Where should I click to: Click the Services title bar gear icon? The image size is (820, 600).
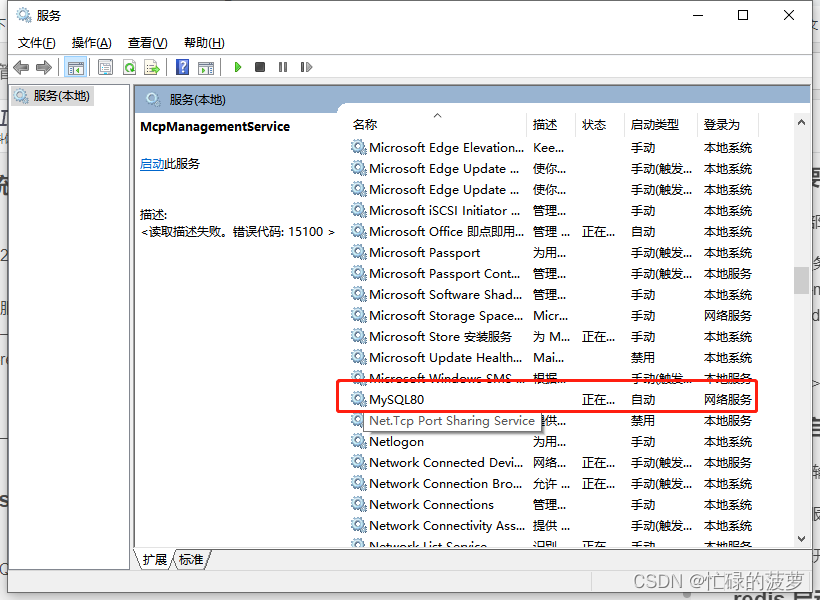point(24,15)
